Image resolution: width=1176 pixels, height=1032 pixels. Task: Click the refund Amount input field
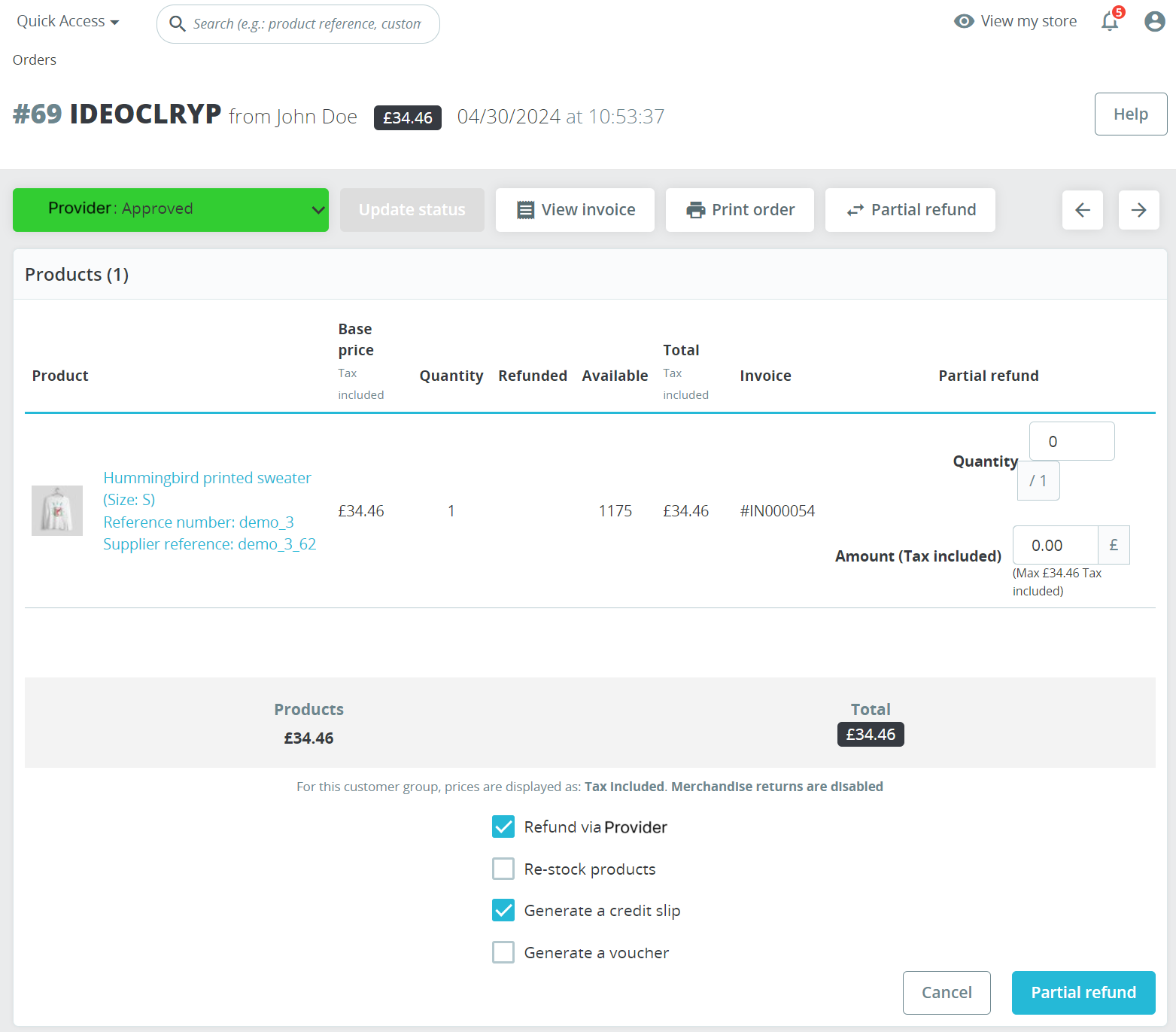[x=1055, y=545]
